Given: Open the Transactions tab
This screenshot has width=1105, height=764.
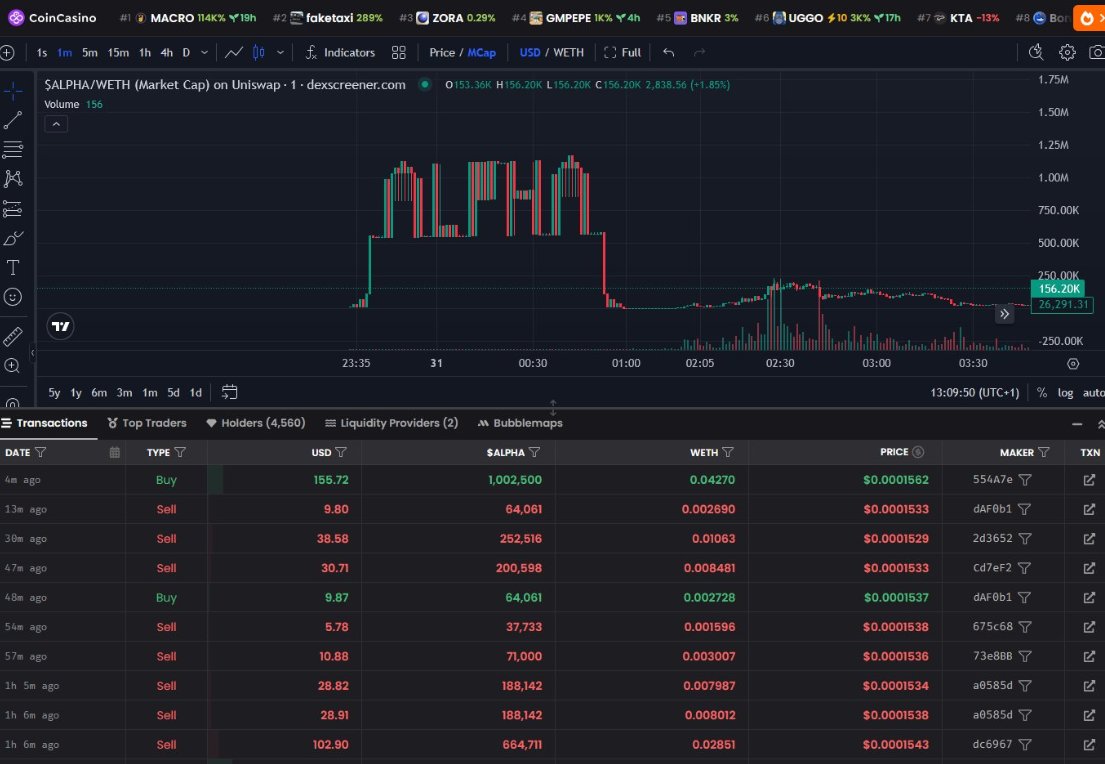Looking at the screenshot, I should coord(44,423).
